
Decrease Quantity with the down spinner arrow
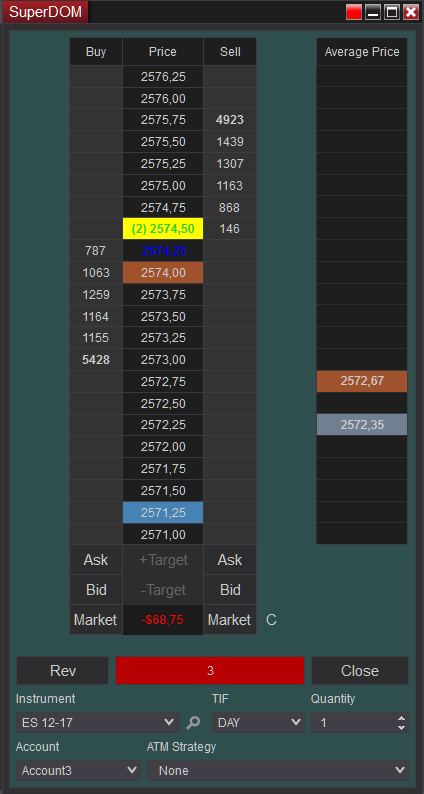pos(401,727)
